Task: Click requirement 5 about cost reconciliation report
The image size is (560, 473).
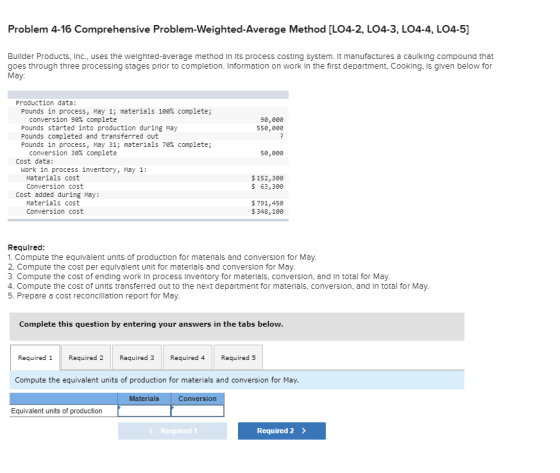Action: click(x=94, y=296)
